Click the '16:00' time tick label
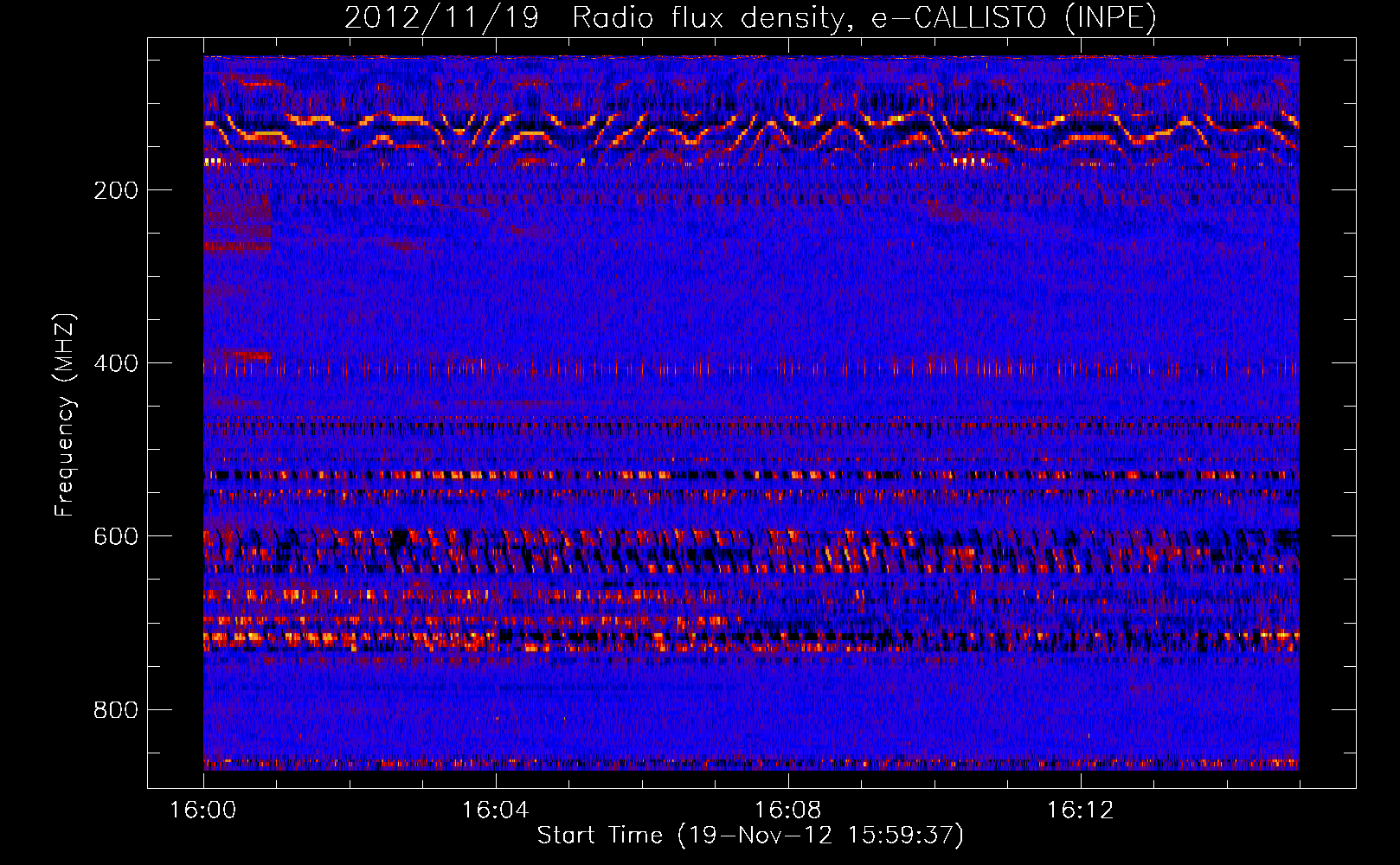The height and width of the screenshot is (865, 1400). 203,810
